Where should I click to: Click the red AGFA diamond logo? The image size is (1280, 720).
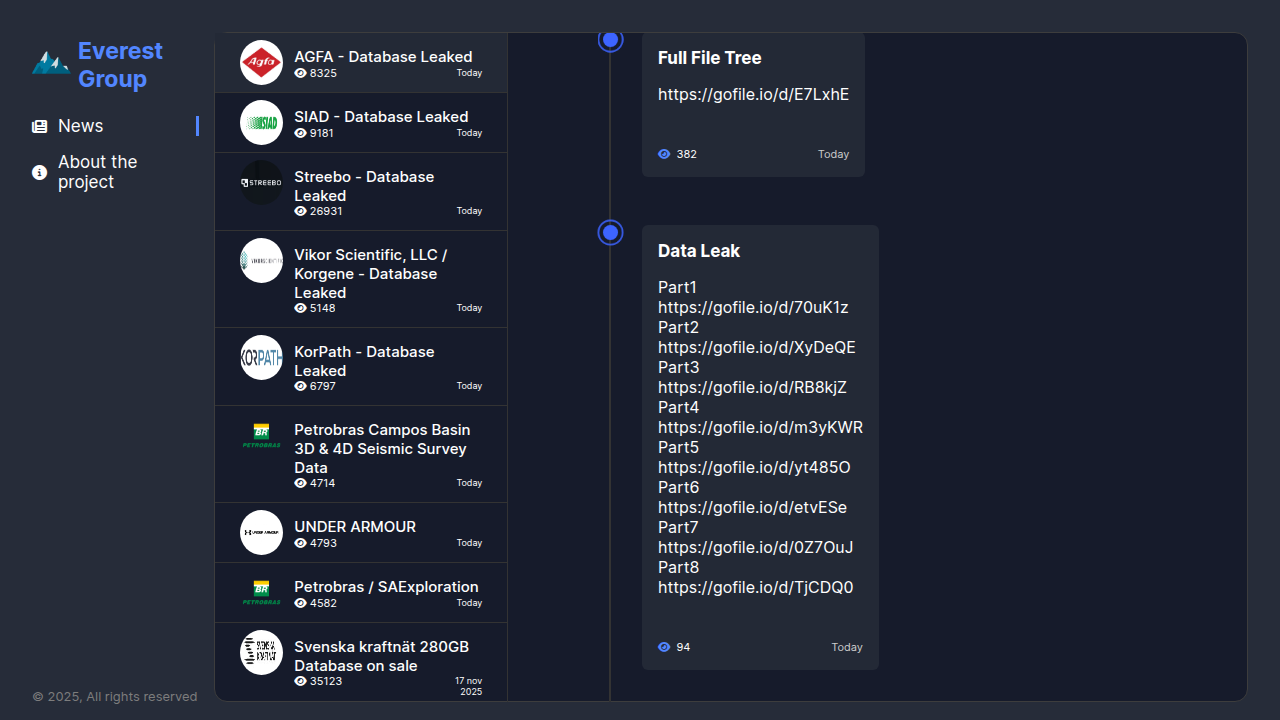pos(261,62)
